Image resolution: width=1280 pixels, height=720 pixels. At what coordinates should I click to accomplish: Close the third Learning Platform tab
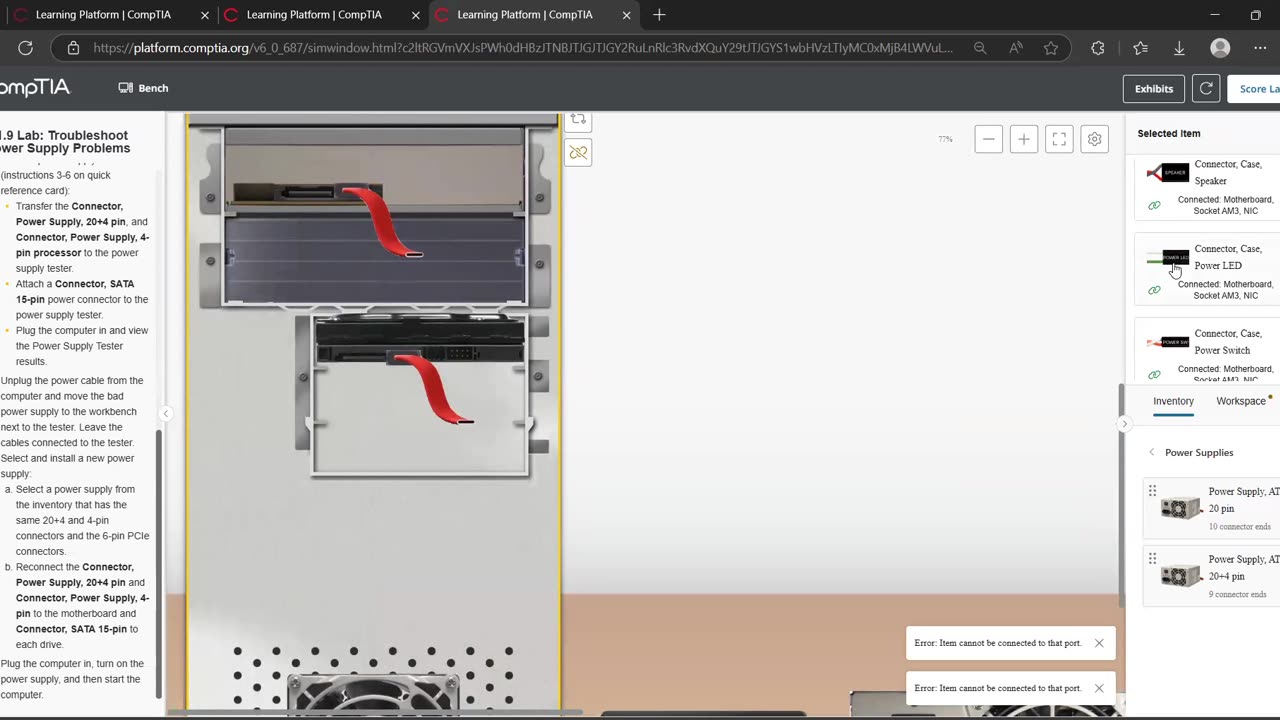pyautogui.click(x=627, y=15)
